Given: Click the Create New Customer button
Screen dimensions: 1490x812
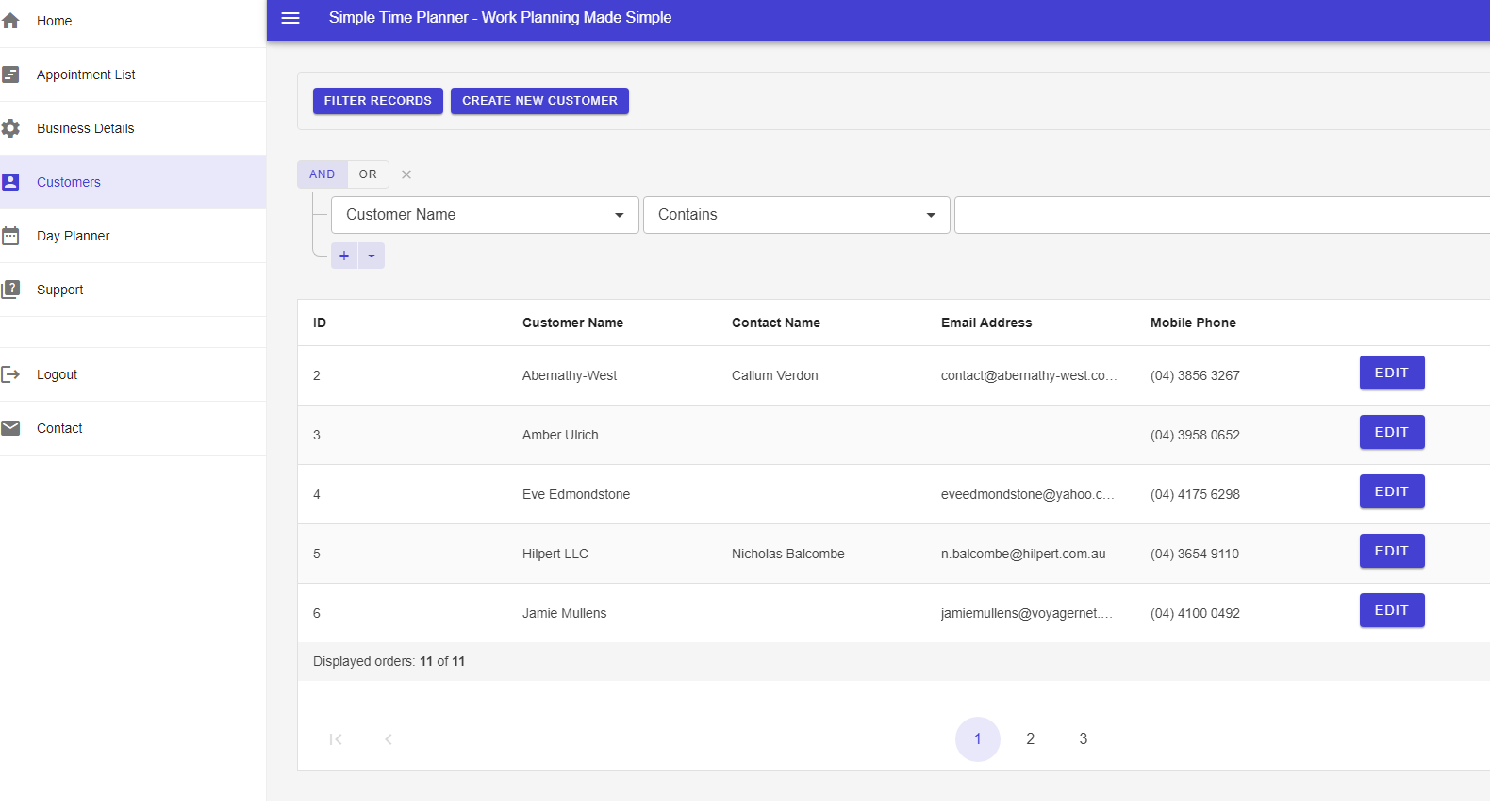Looking at the screenshot, I should pos(539,101).
